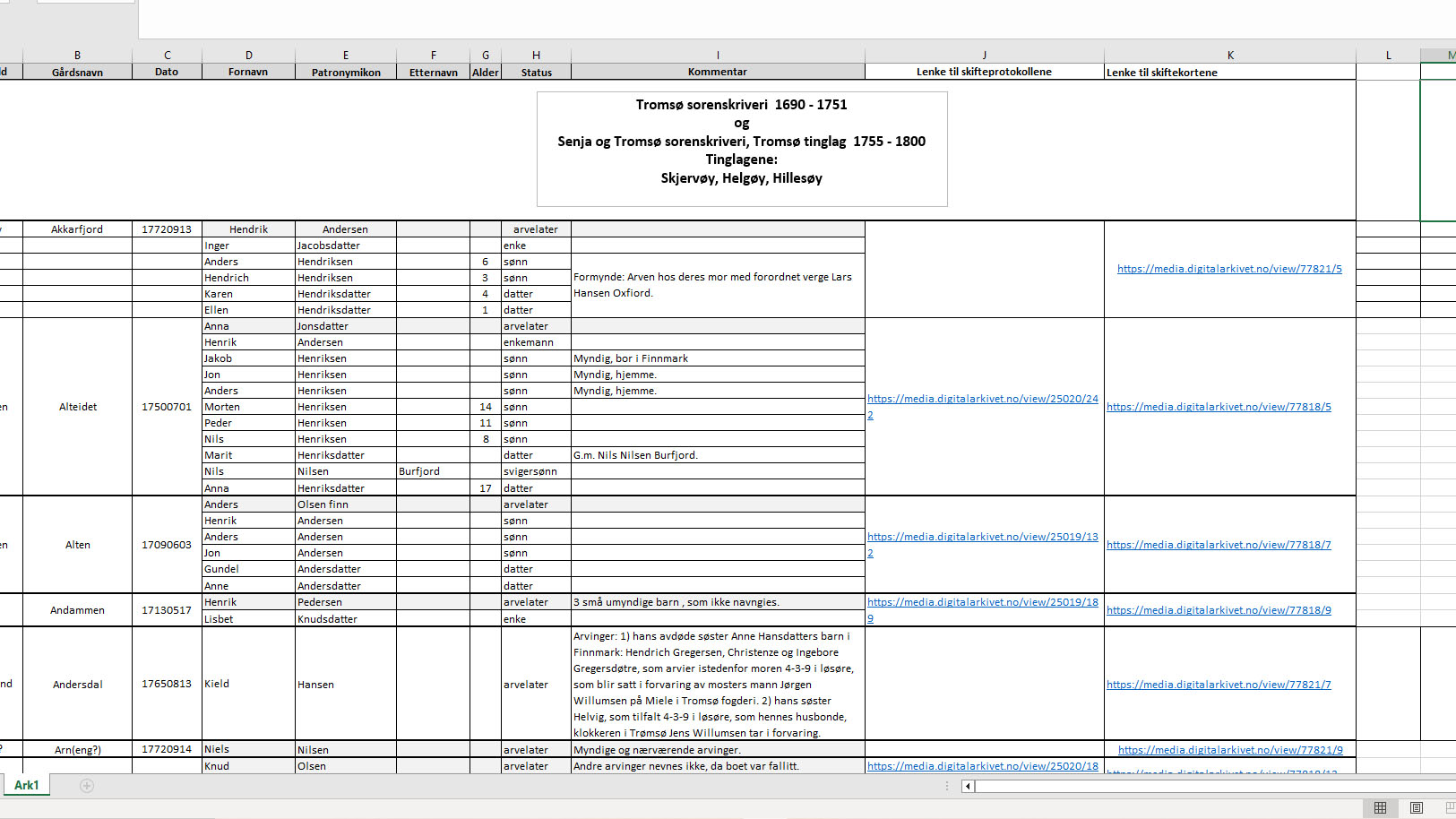The width and height of the screenshot is (1456, 819).
Task: Open skiftekort link view/77818/7
Action: (1218, 545)
